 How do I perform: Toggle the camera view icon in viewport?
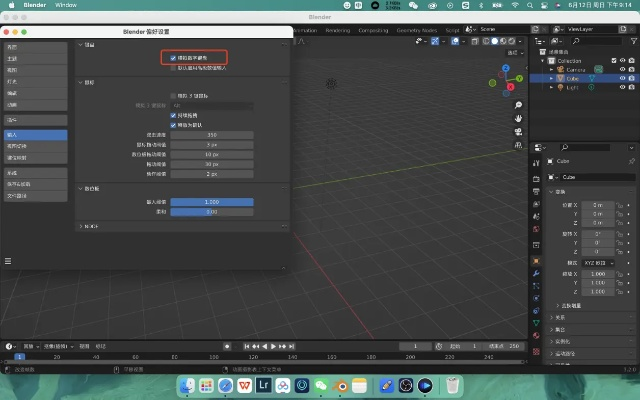pyautogui.click(x=518, y=133)
